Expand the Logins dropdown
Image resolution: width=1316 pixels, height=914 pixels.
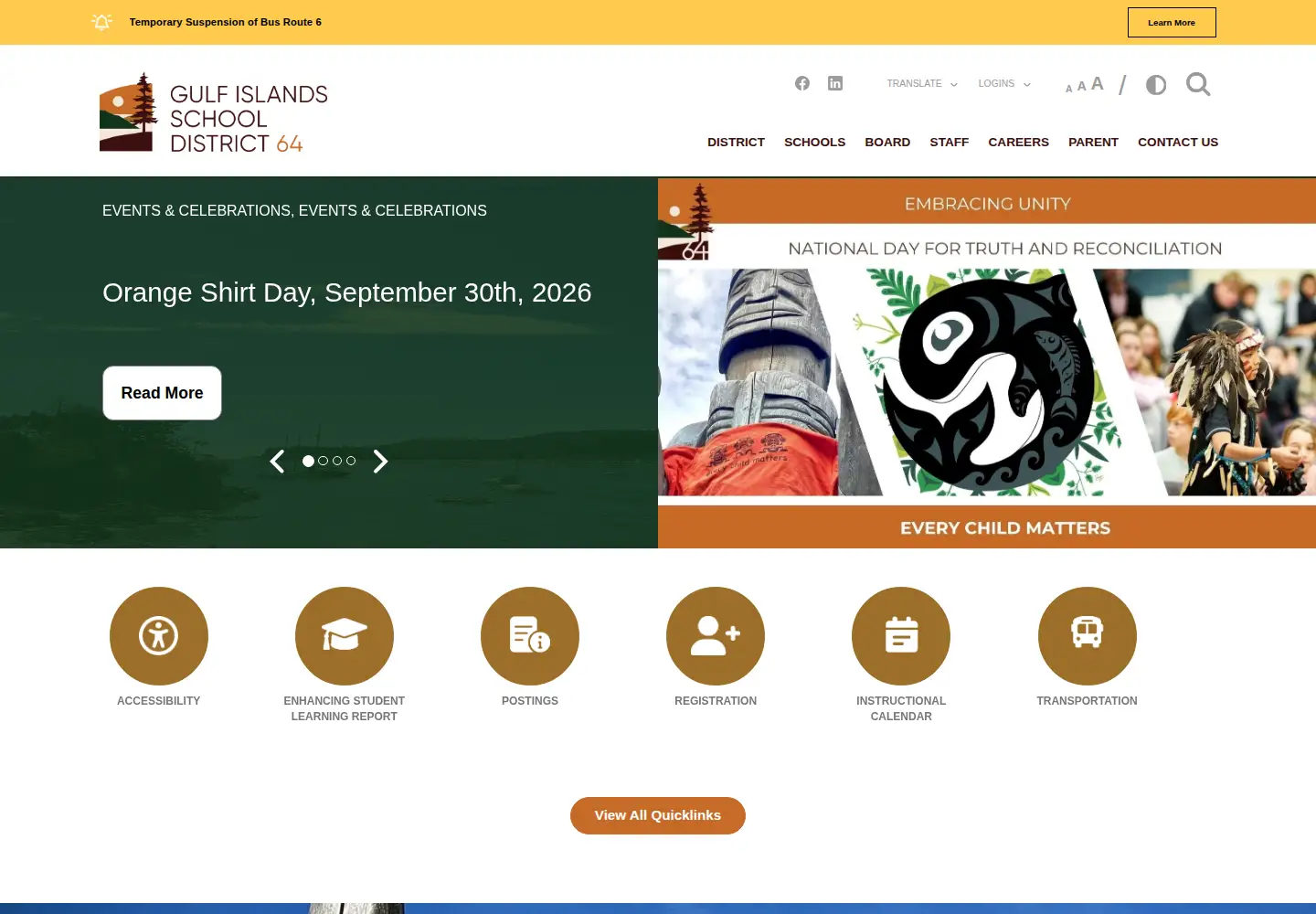(x=1004, y=83)
